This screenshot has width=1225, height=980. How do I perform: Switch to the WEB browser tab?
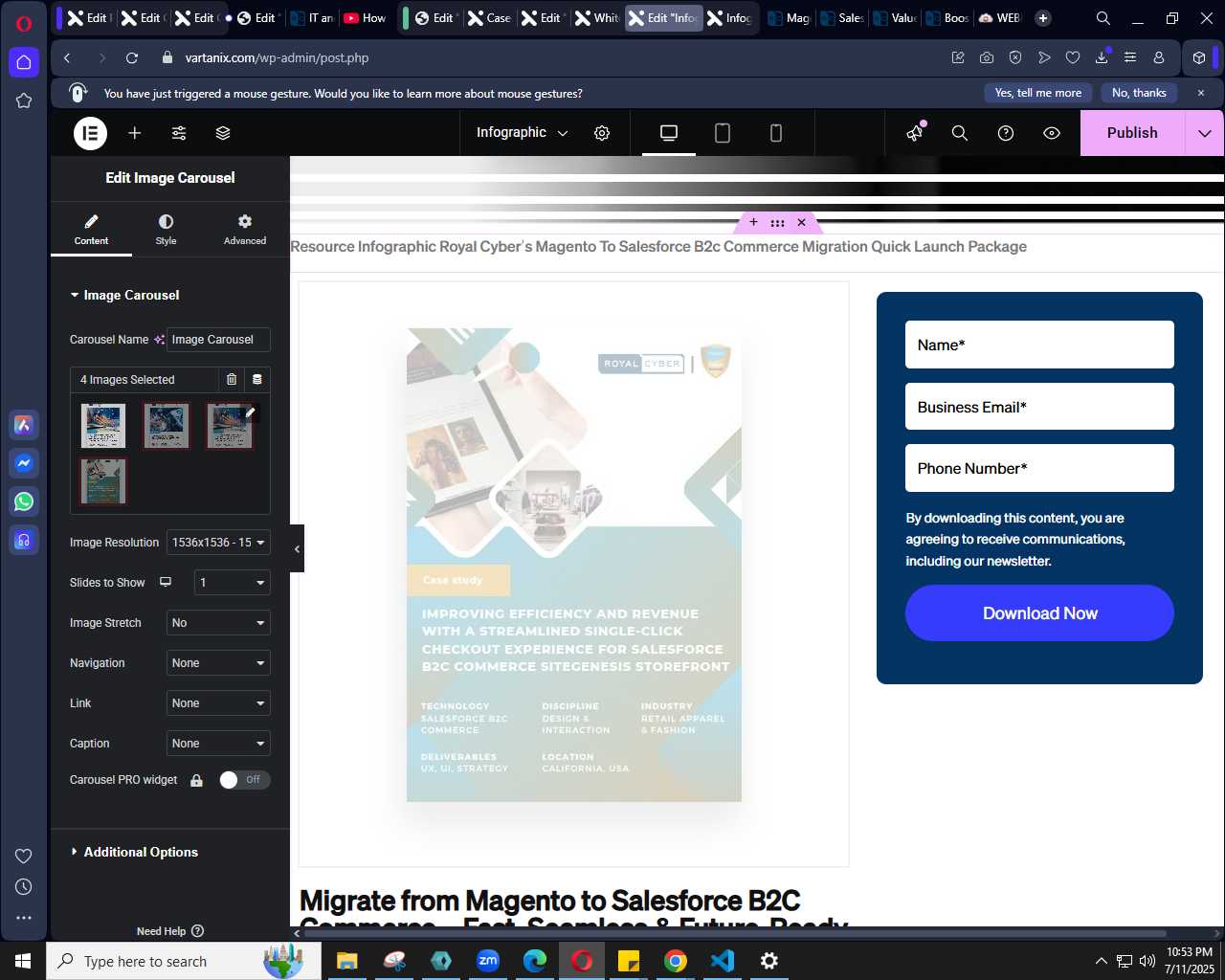click(x=1000, y=18)
